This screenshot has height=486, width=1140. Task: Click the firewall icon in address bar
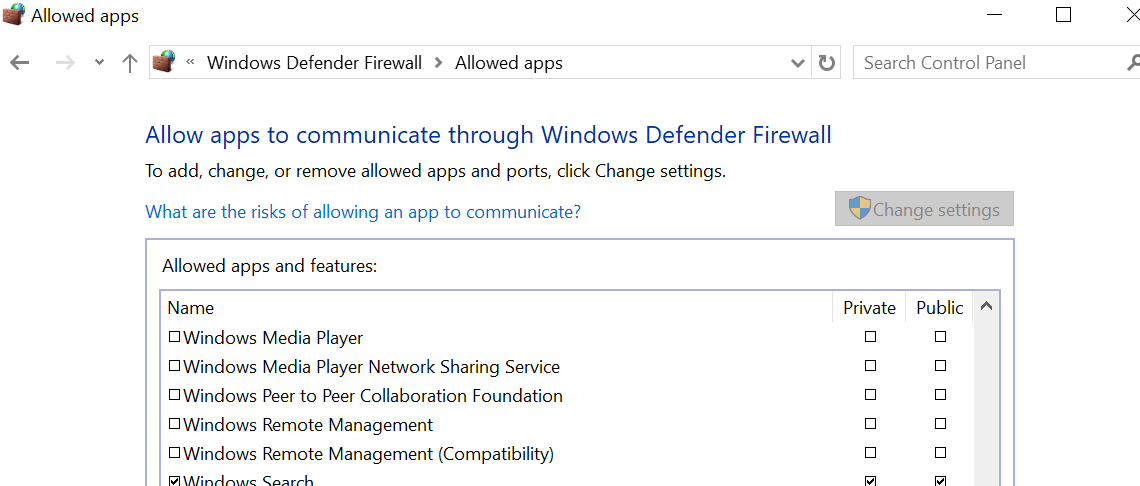coord(164,62)
